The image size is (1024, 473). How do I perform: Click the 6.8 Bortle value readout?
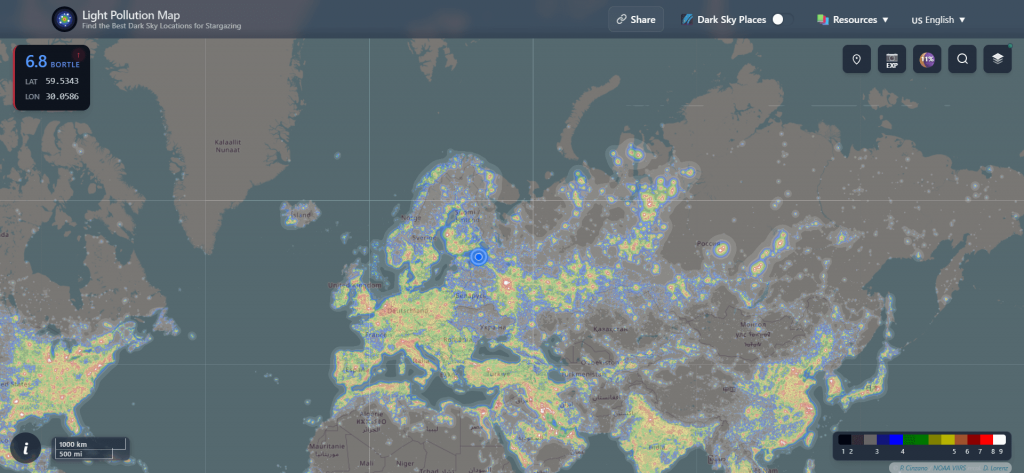click(x=36, y=62)
